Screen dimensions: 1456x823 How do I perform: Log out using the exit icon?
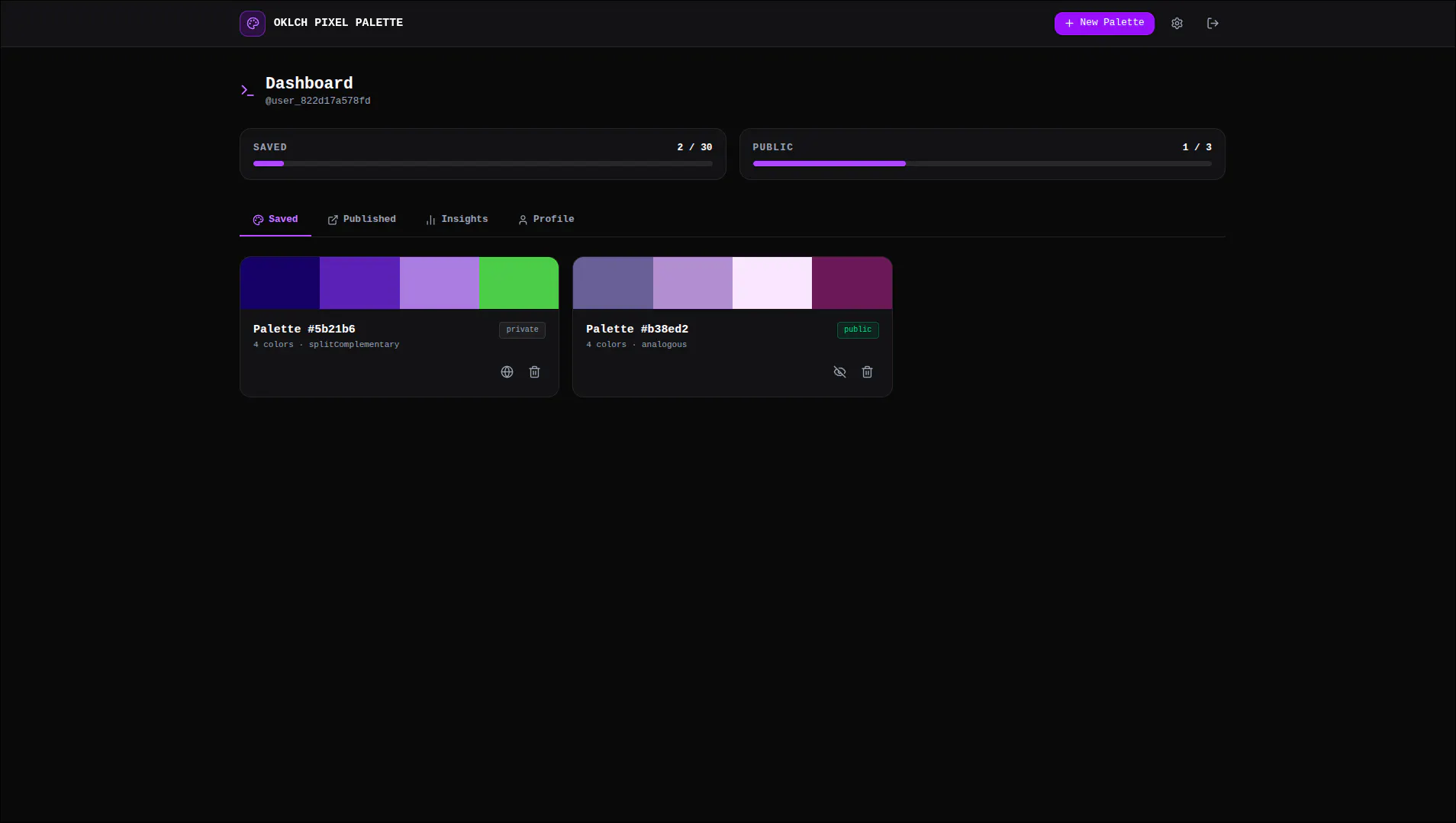(x=1213, y=23)
